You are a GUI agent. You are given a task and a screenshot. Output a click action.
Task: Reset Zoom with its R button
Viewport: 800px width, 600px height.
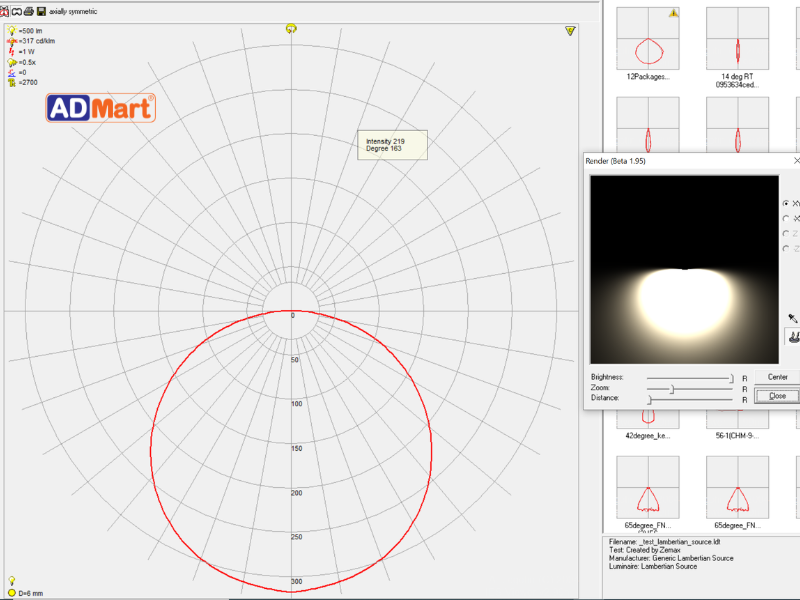744,389
